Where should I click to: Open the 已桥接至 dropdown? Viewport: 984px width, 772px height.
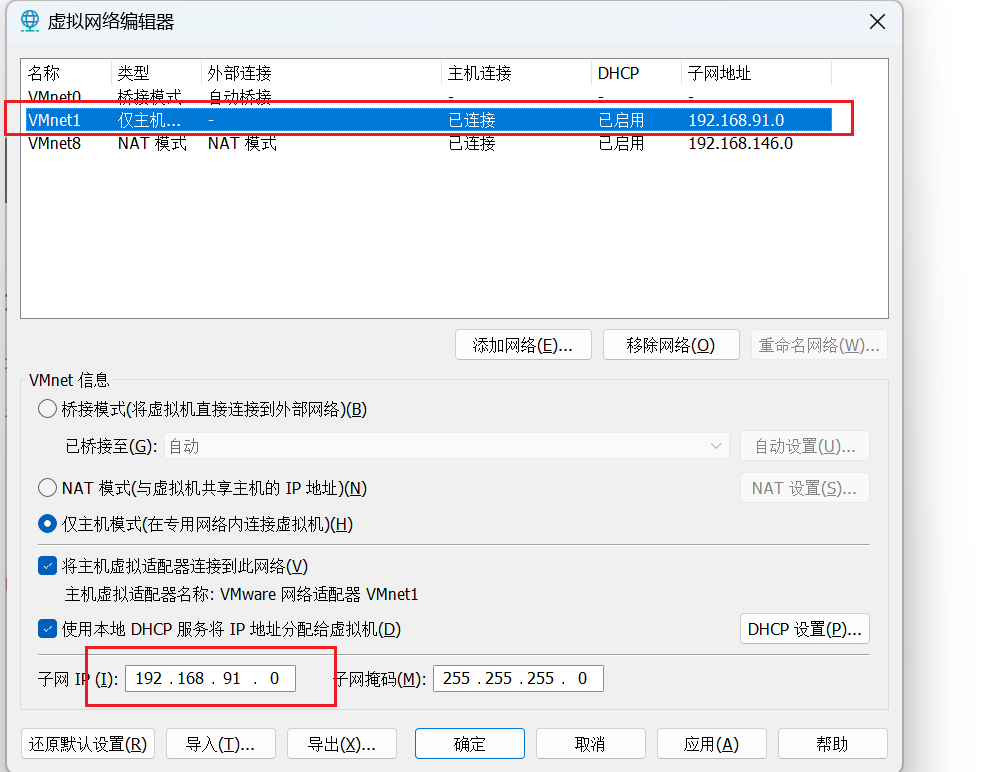click(446, 446)
